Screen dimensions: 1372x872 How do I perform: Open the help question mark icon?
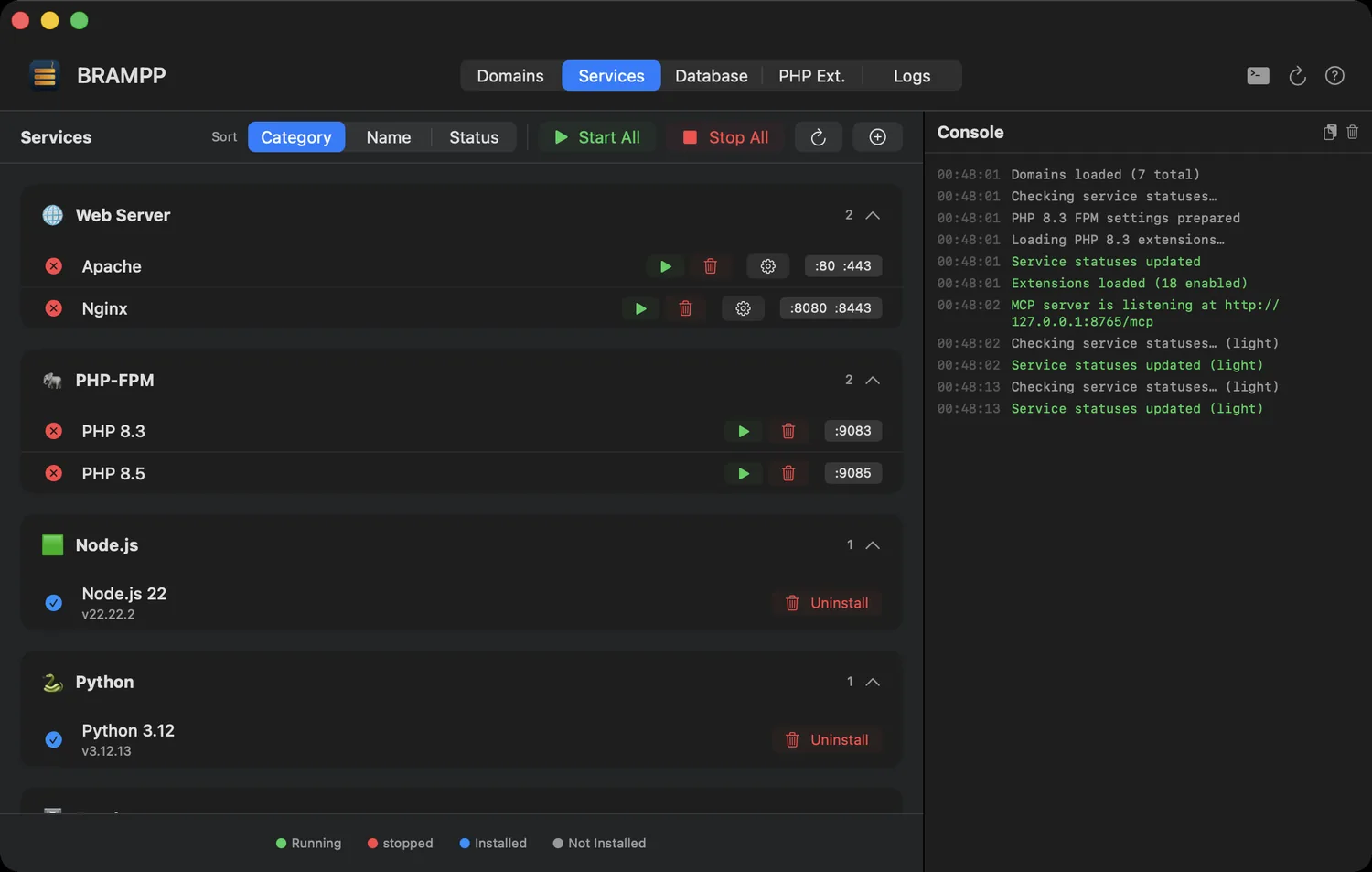[1334, 76]
